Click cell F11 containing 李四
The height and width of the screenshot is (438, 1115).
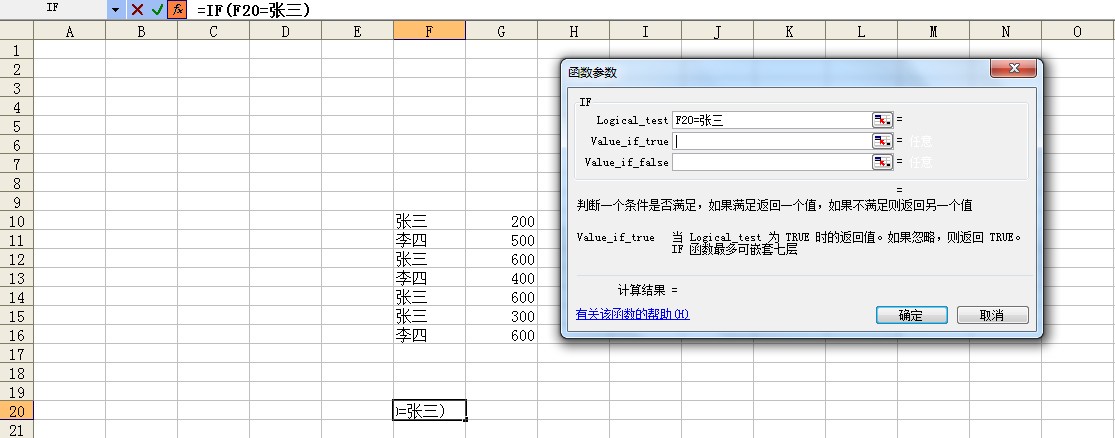(x=429, y=240)
